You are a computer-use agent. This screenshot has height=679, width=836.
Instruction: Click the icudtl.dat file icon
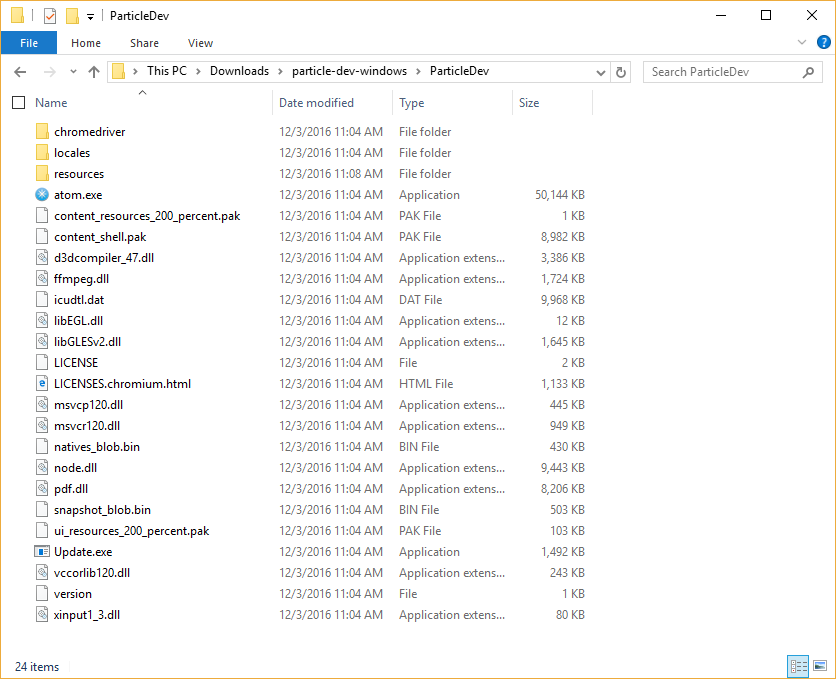coord(42,300)
